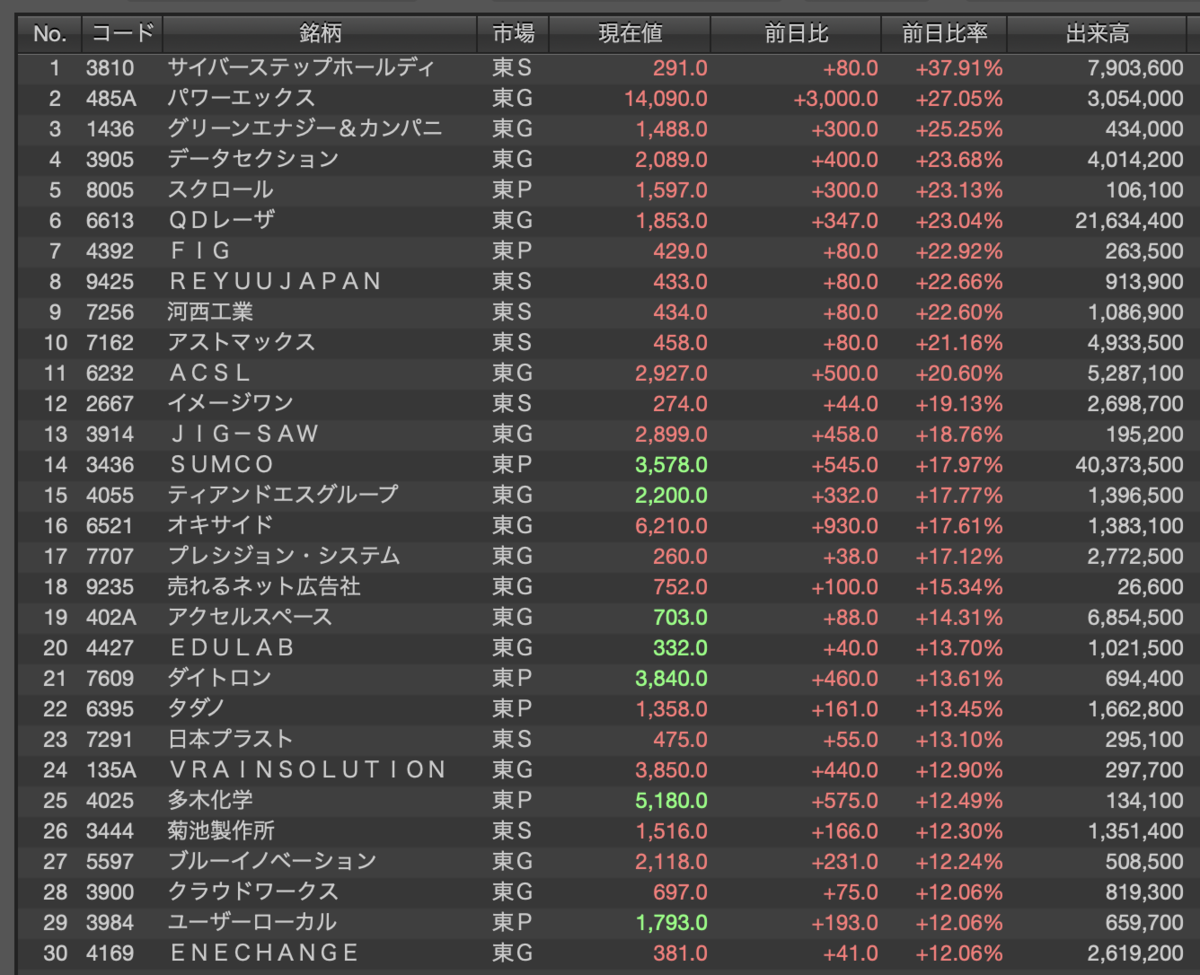Click the 河西工業 stock name

210,312
